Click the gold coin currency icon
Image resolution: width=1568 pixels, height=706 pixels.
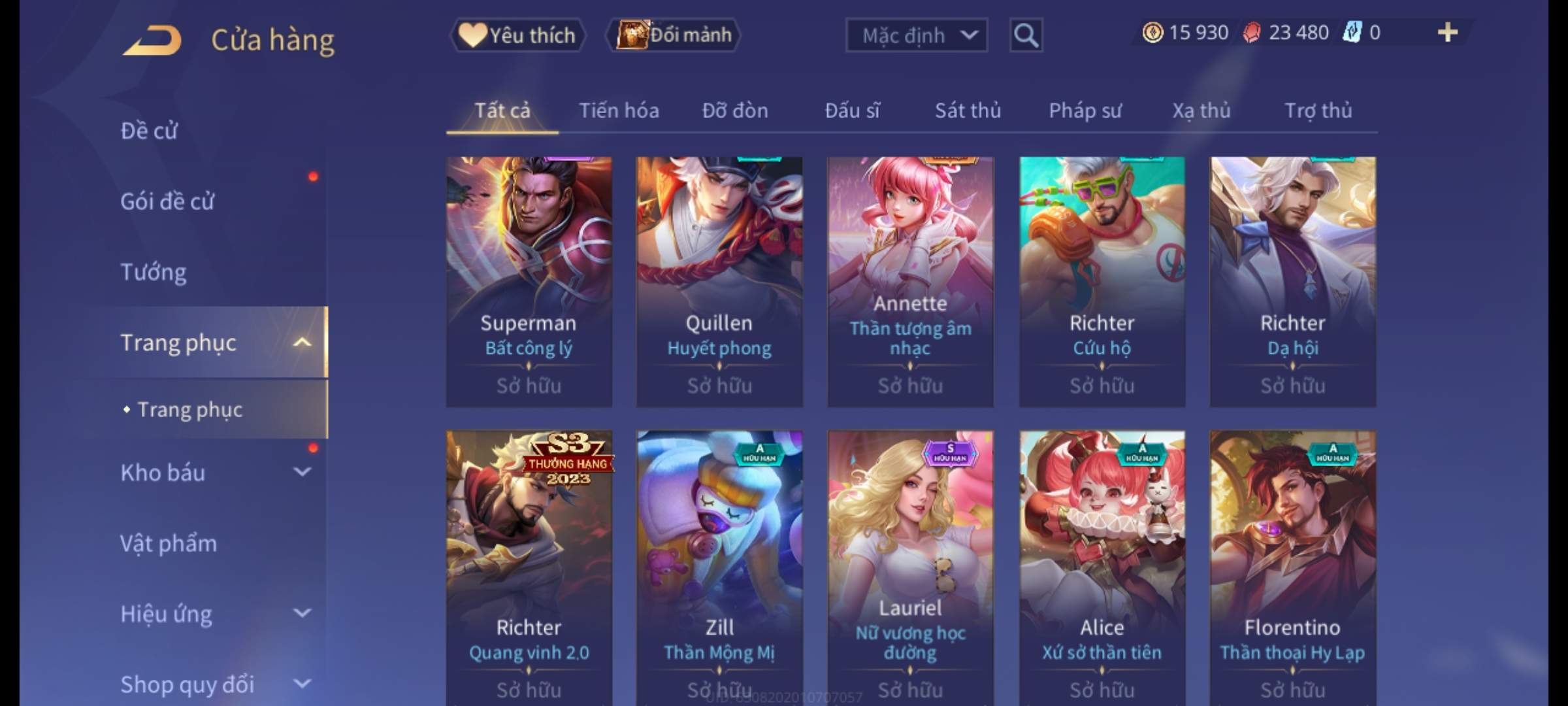(x=1152, y=33)
